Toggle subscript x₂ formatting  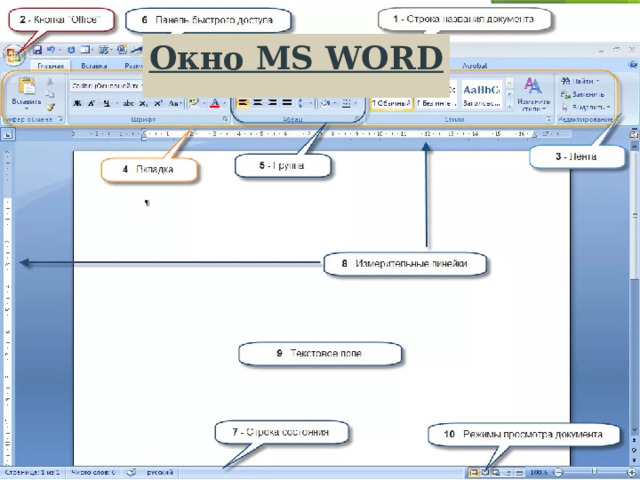(x=143, y=103)
